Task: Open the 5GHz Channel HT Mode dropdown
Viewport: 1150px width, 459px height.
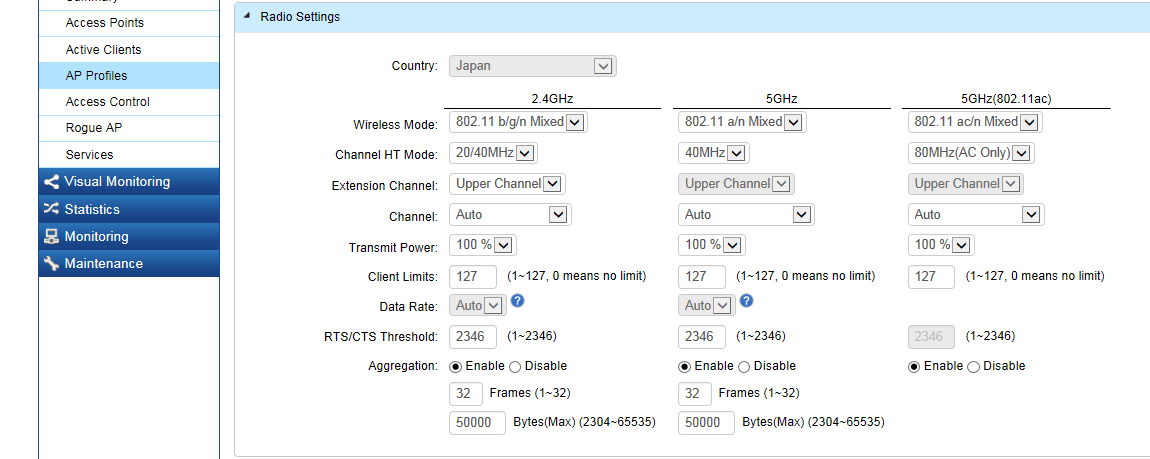Action: 714,153
